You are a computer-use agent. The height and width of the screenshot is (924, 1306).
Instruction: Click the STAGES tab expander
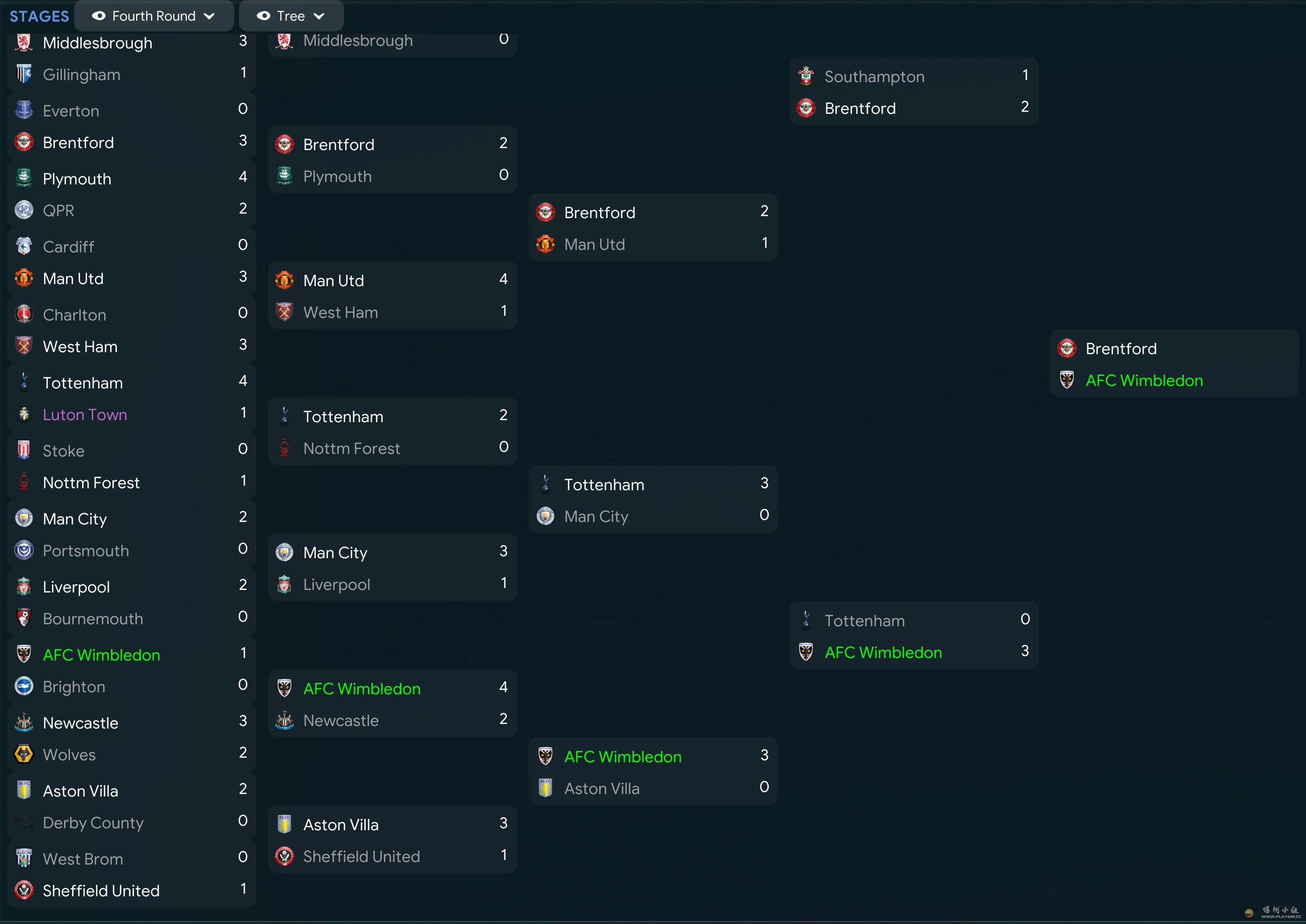pyautogui.click(x=37, y=15)
